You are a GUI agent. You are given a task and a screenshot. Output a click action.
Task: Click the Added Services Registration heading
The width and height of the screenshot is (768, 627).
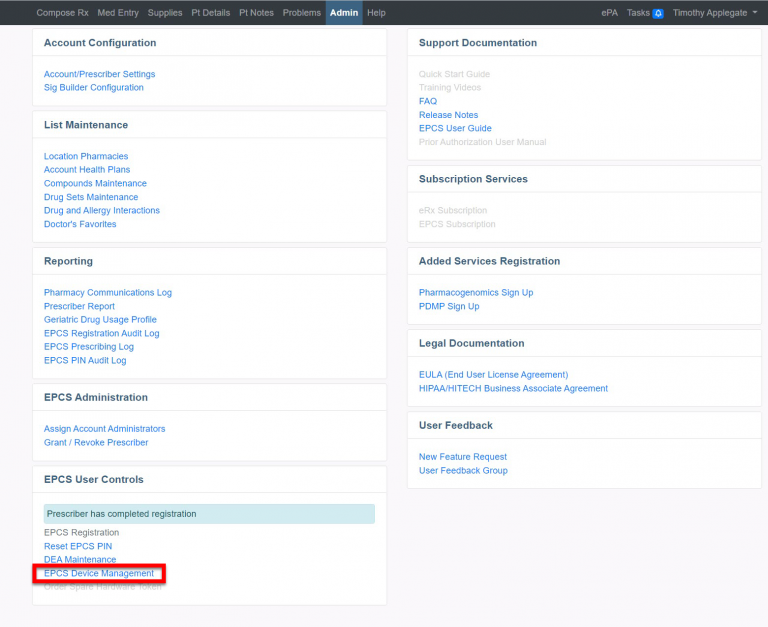pos(489,261)
